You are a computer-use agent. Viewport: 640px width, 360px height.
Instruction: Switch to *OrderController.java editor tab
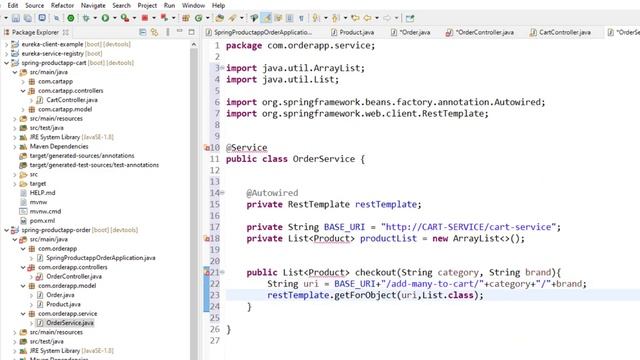480,32
